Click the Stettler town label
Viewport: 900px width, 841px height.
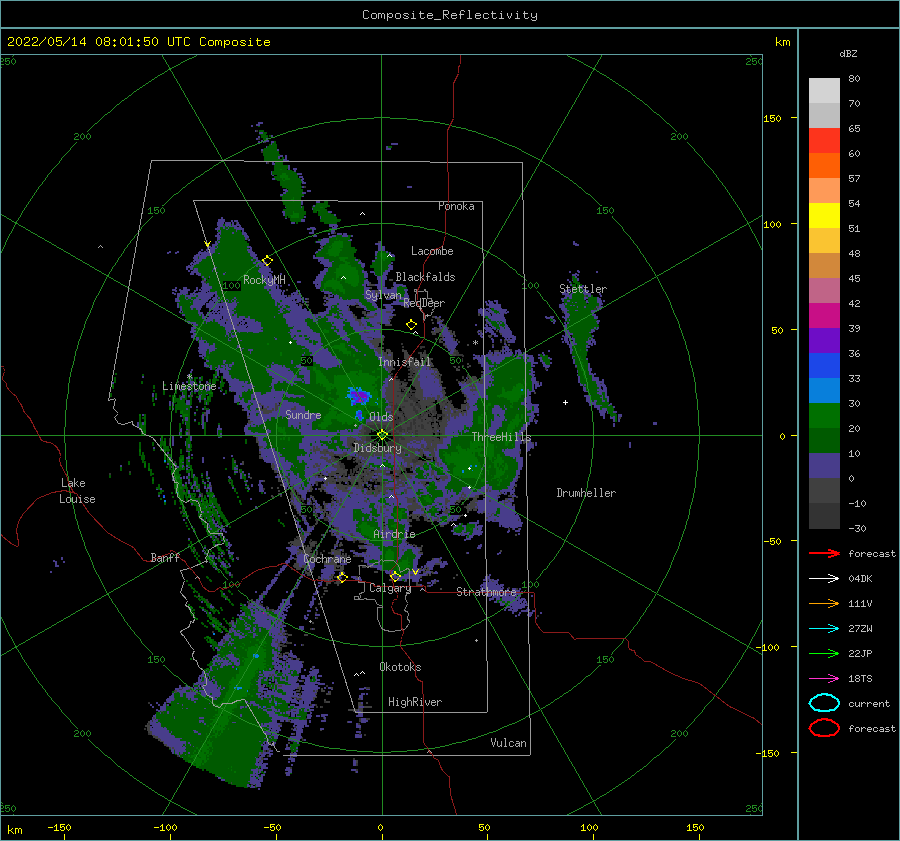pos(583,289)
